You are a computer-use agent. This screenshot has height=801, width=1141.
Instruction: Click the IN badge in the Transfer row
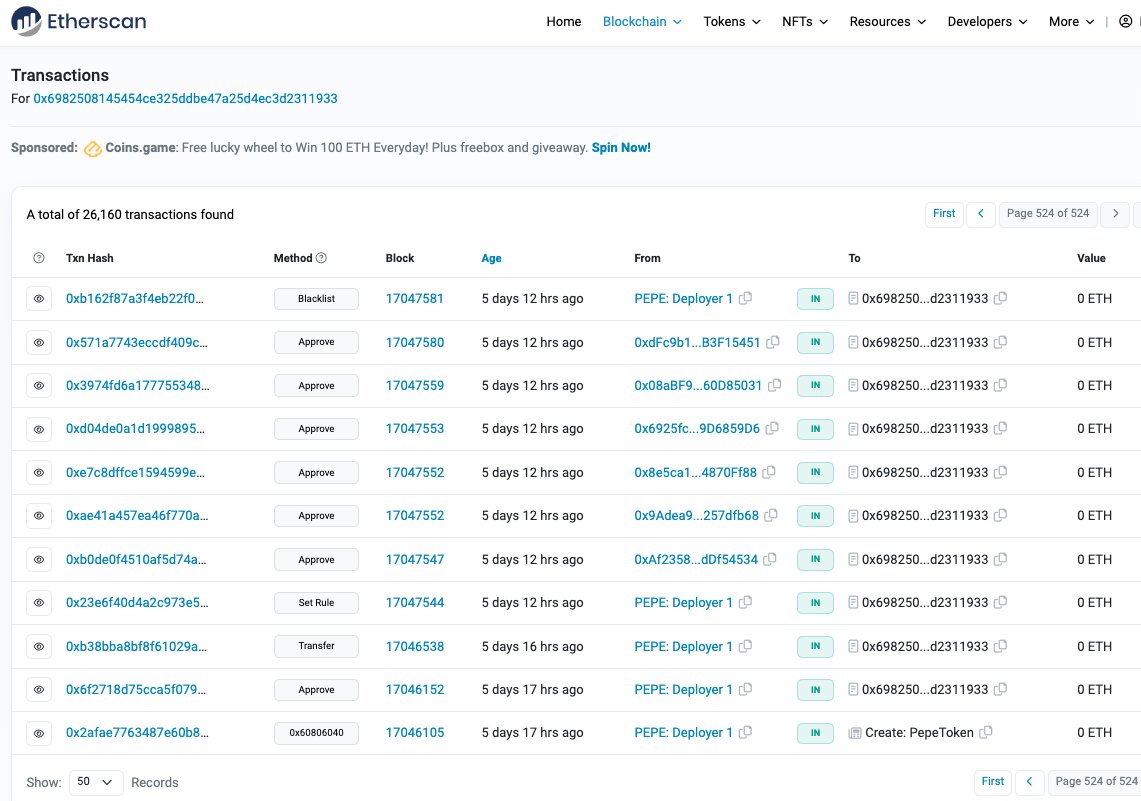(x=816, y=646)
